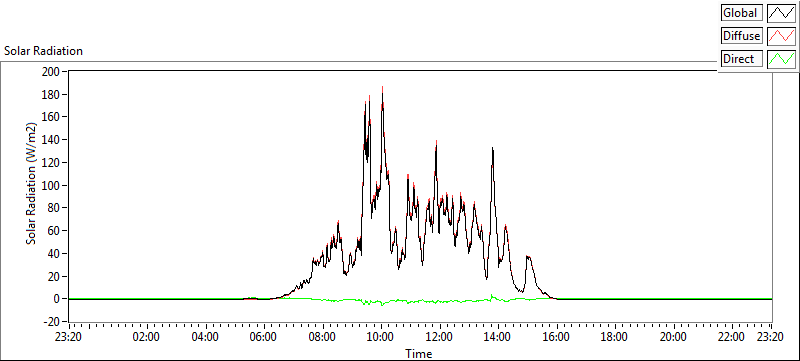Click the Time axis label
This screenshot has height=361, width=800.
(419, 353)
